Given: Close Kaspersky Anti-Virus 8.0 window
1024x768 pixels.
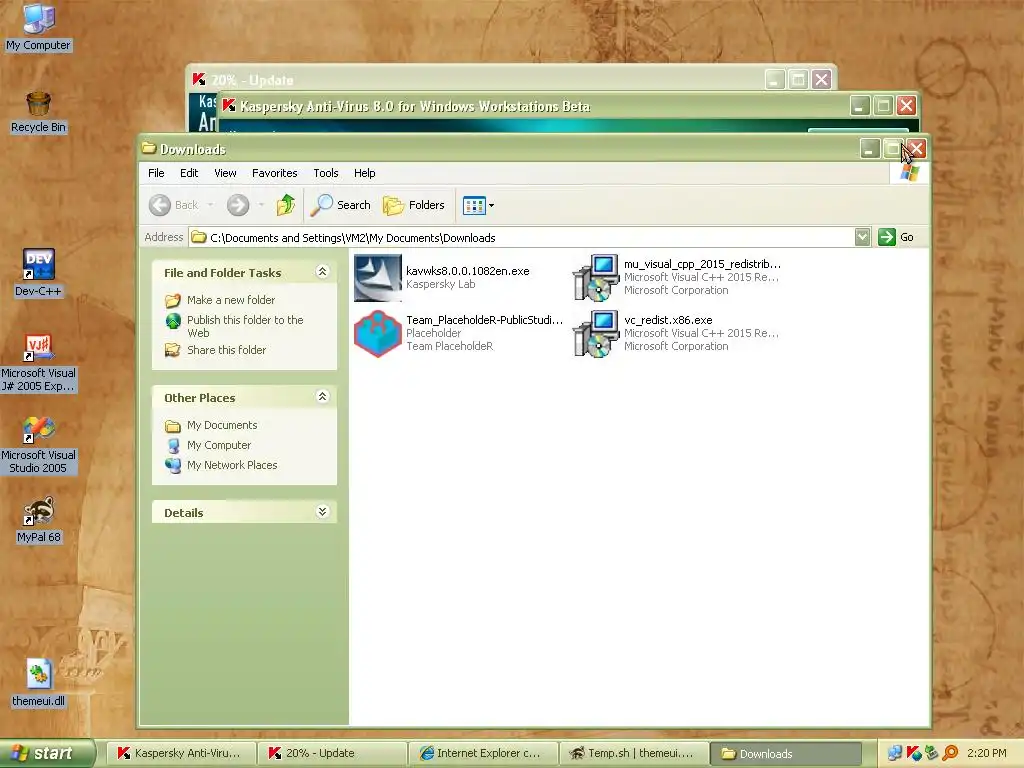Looking at the screenshot, I should [x=906, y=105].
